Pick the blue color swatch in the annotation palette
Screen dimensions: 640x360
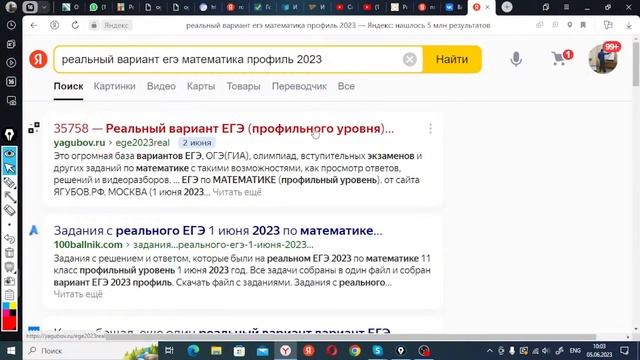click(6, 305)
